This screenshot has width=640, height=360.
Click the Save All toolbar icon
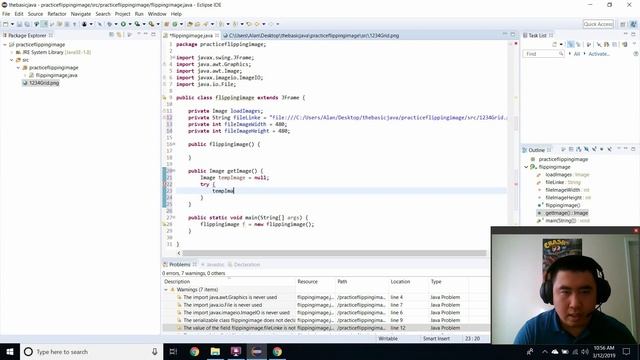tap(27, 24)
